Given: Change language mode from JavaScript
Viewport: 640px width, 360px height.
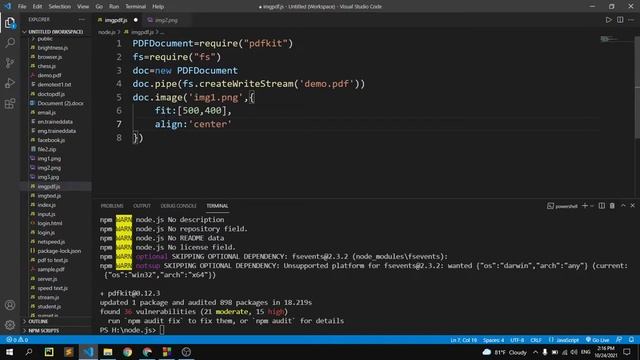Looking at the screenshot, I should pos(564,340).
